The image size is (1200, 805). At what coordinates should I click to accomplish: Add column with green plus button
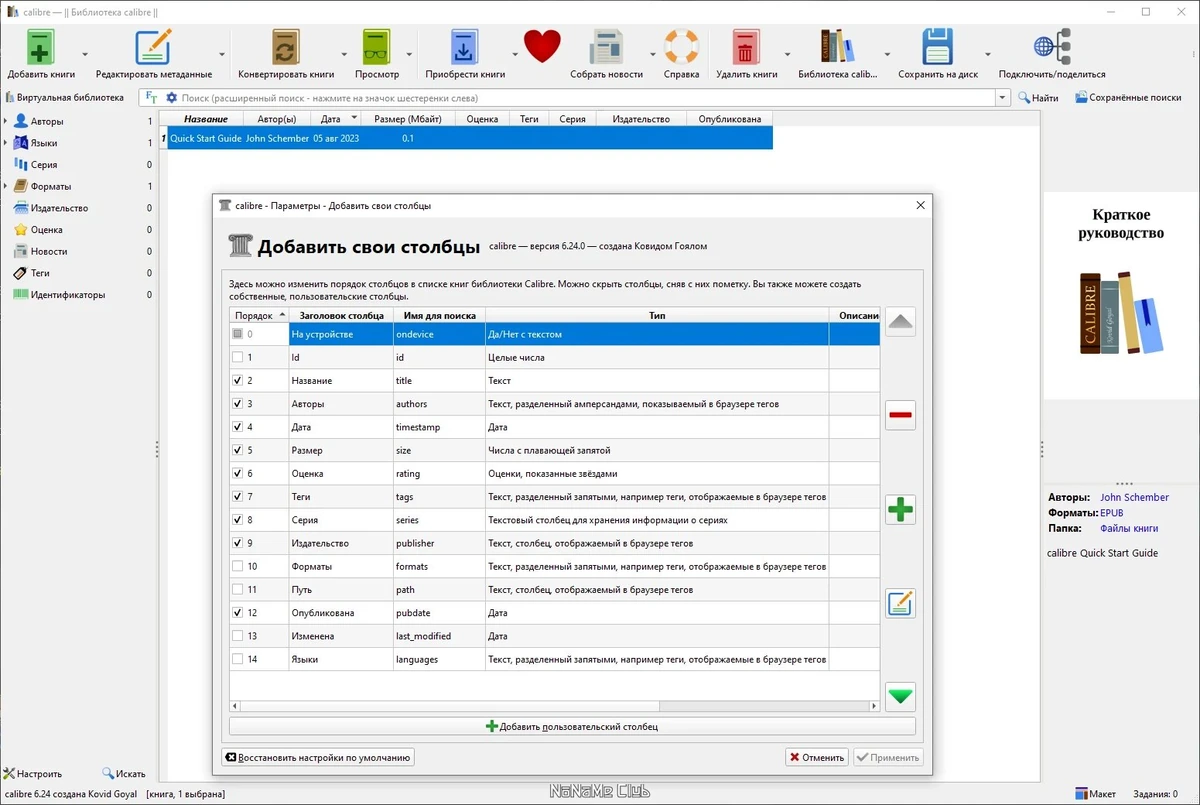click(x=900, y=510)
